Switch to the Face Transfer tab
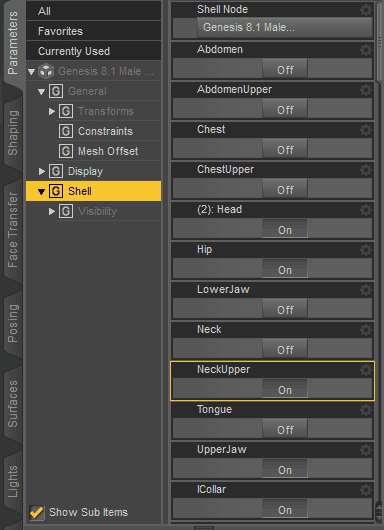The width and height of the screenshot is (384, 530). 13,230
